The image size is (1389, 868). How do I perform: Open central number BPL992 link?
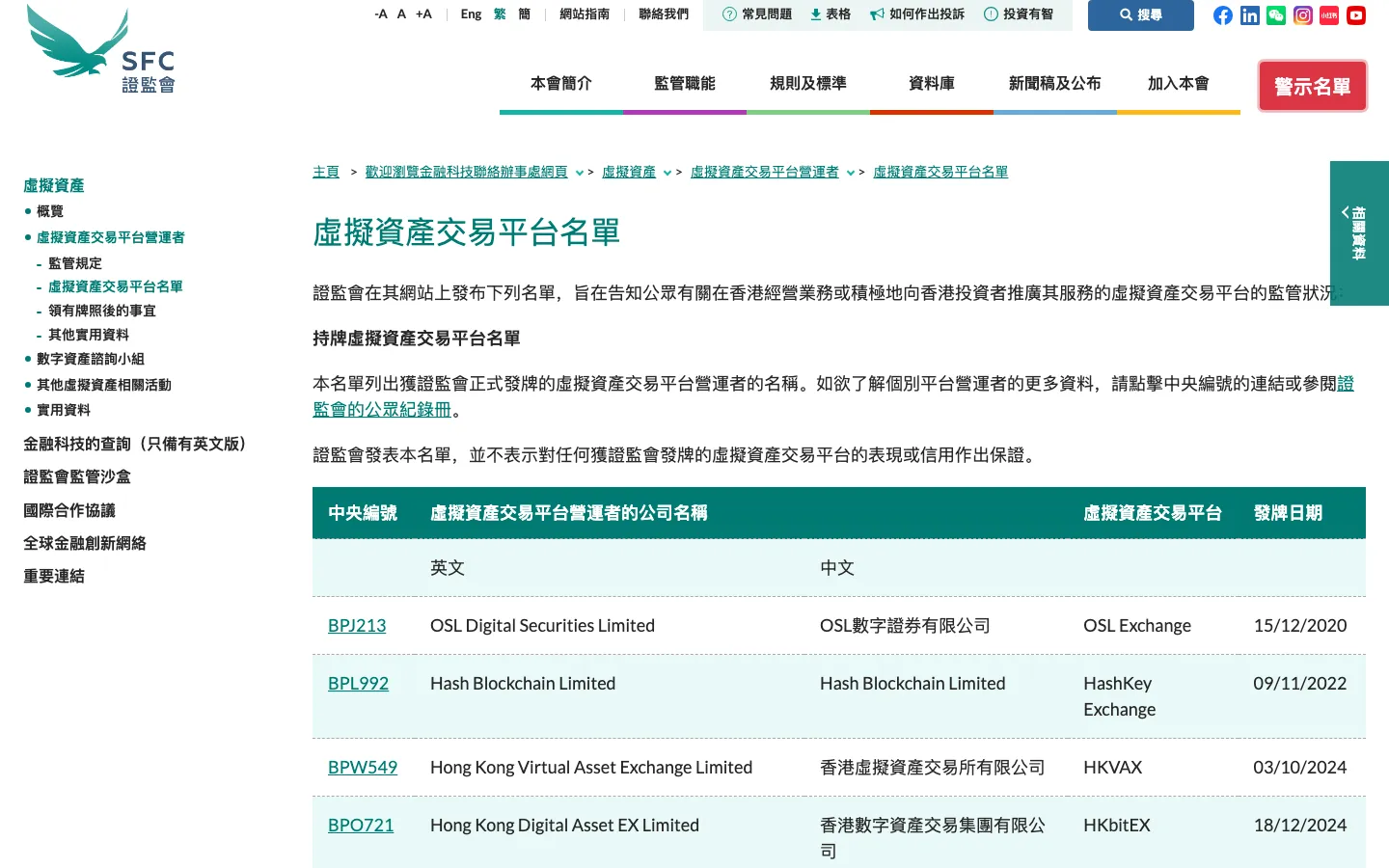pos(358,683)
